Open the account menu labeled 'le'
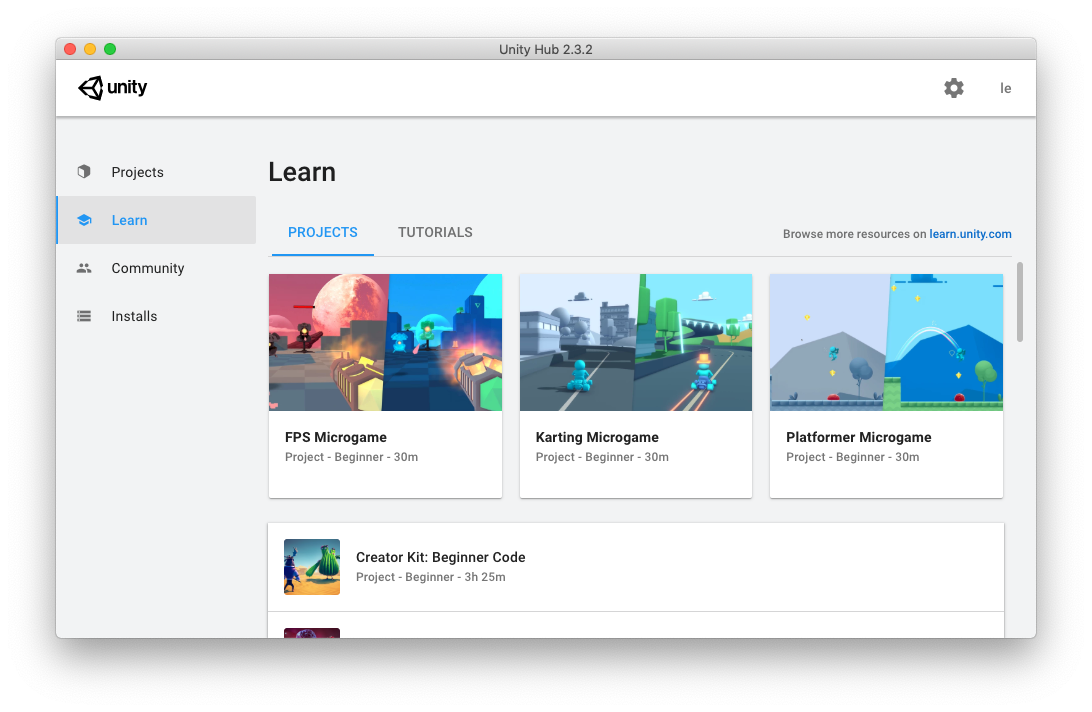Screen dimensions: 1092x712 tap(1005, 88)
